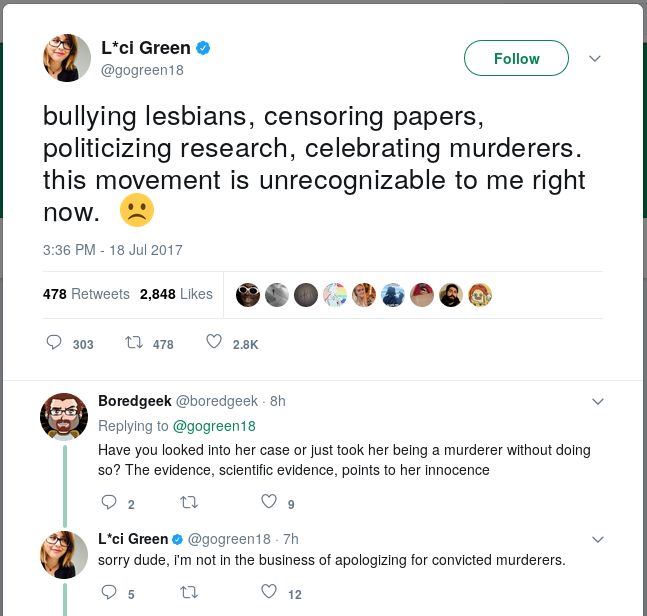Like the main tweet with heart icon
Viewport: 647px width, 616px height.
pos(214,342)
